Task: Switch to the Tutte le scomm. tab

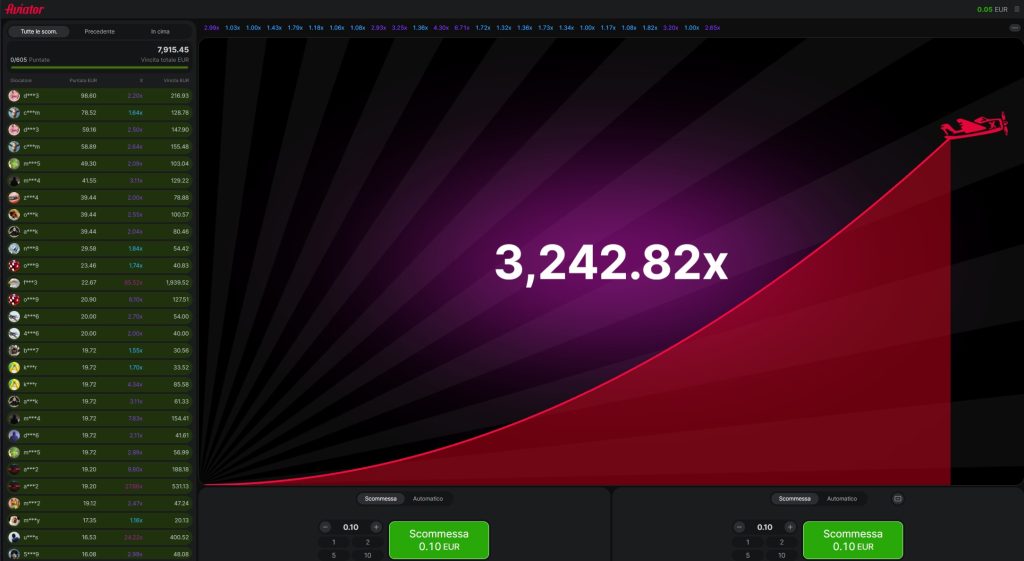Action: click(x=39, y=31)
